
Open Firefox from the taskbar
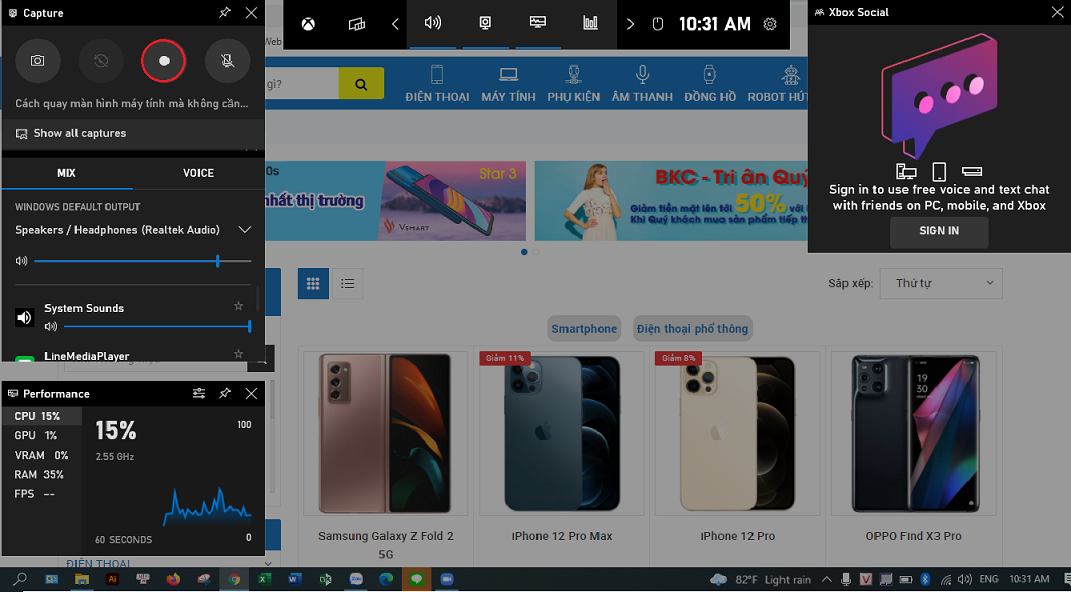[x=173, y=579]
